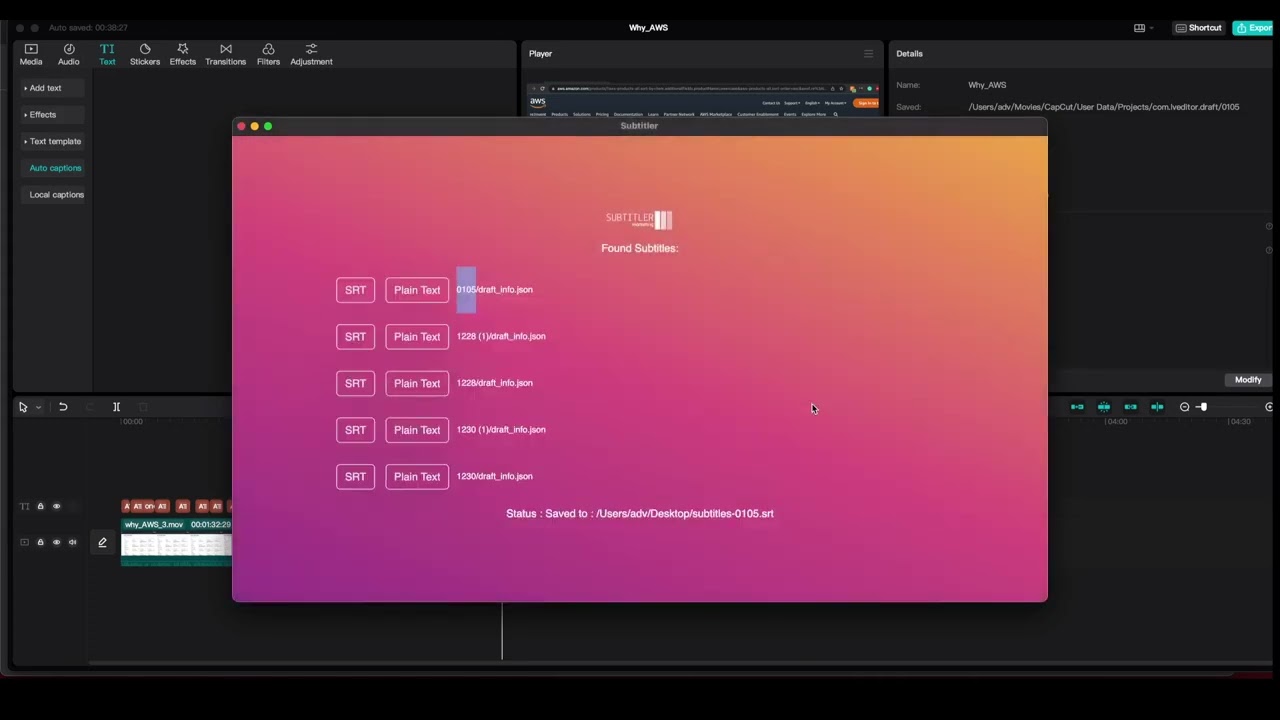Zoom out the timeline with minus icon
Screen dimensions: 1280x720
[x=1185, y=407]
